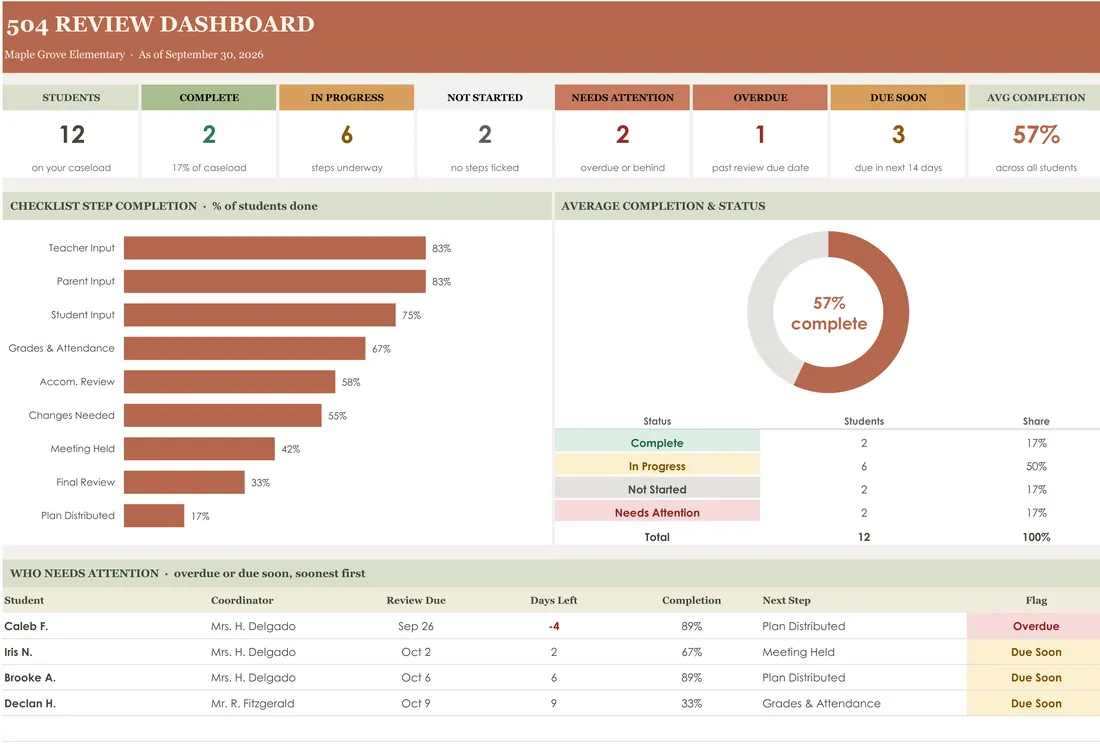Select the Needs Attention status table row label

pyautogui.click(x=657, y=513)
